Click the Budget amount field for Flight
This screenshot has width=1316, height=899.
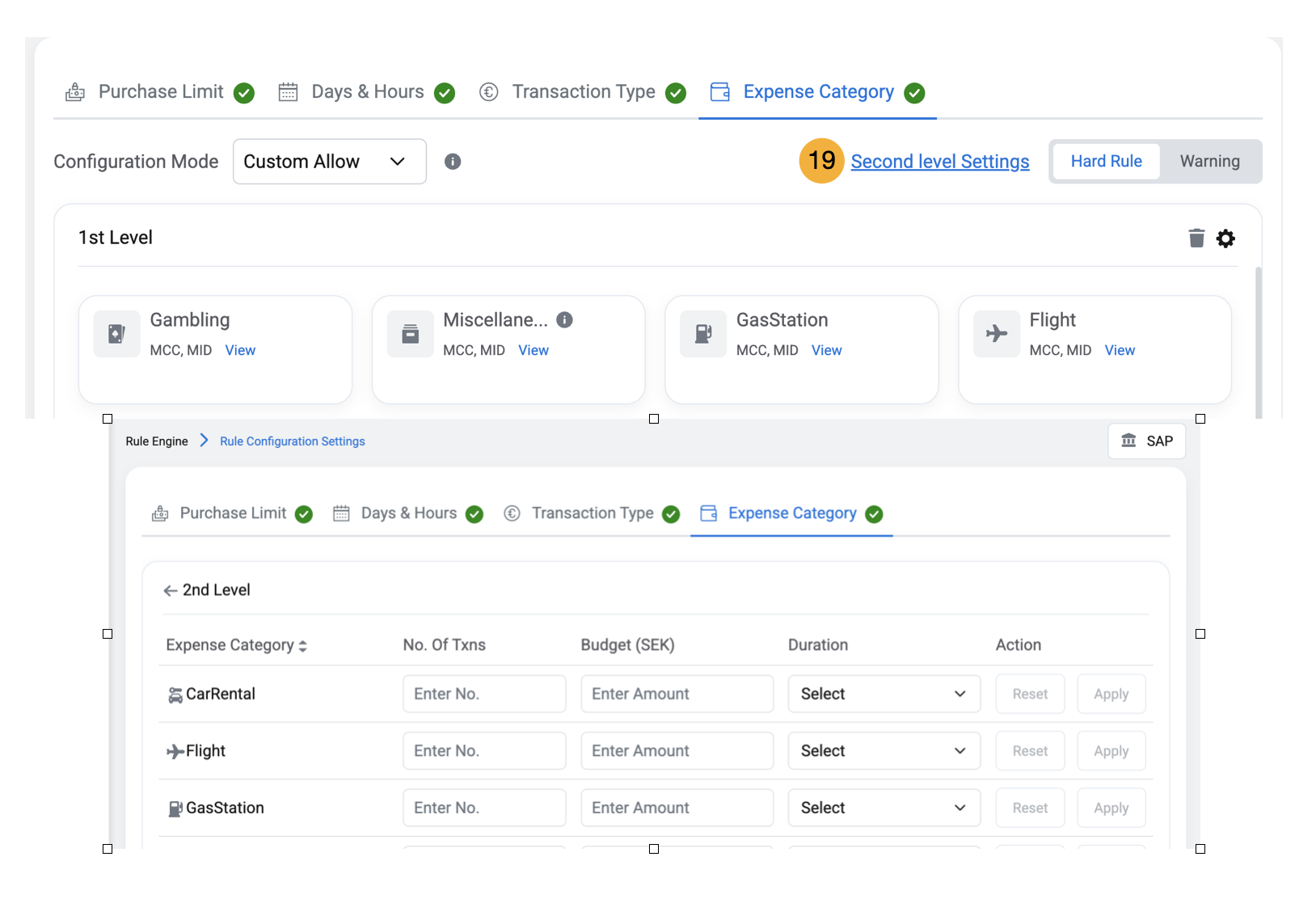point(677,751)
